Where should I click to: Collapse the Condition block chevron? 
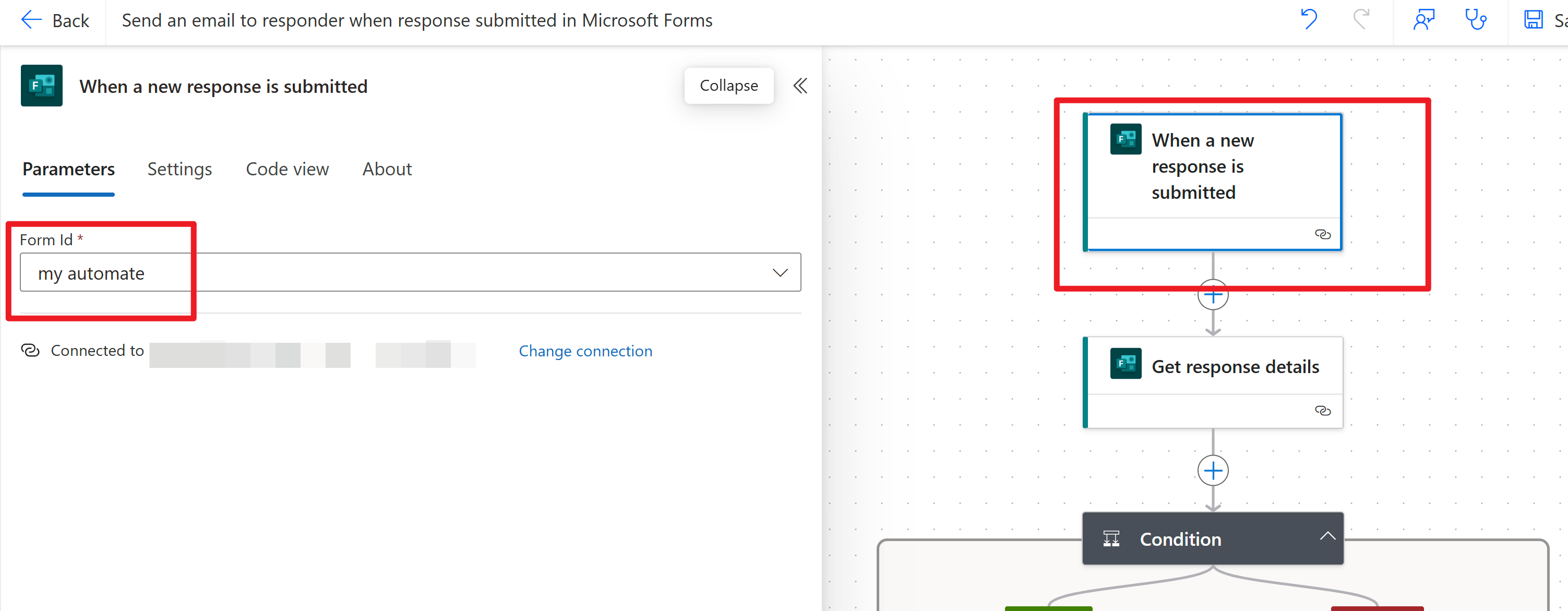pos(1327,536)
